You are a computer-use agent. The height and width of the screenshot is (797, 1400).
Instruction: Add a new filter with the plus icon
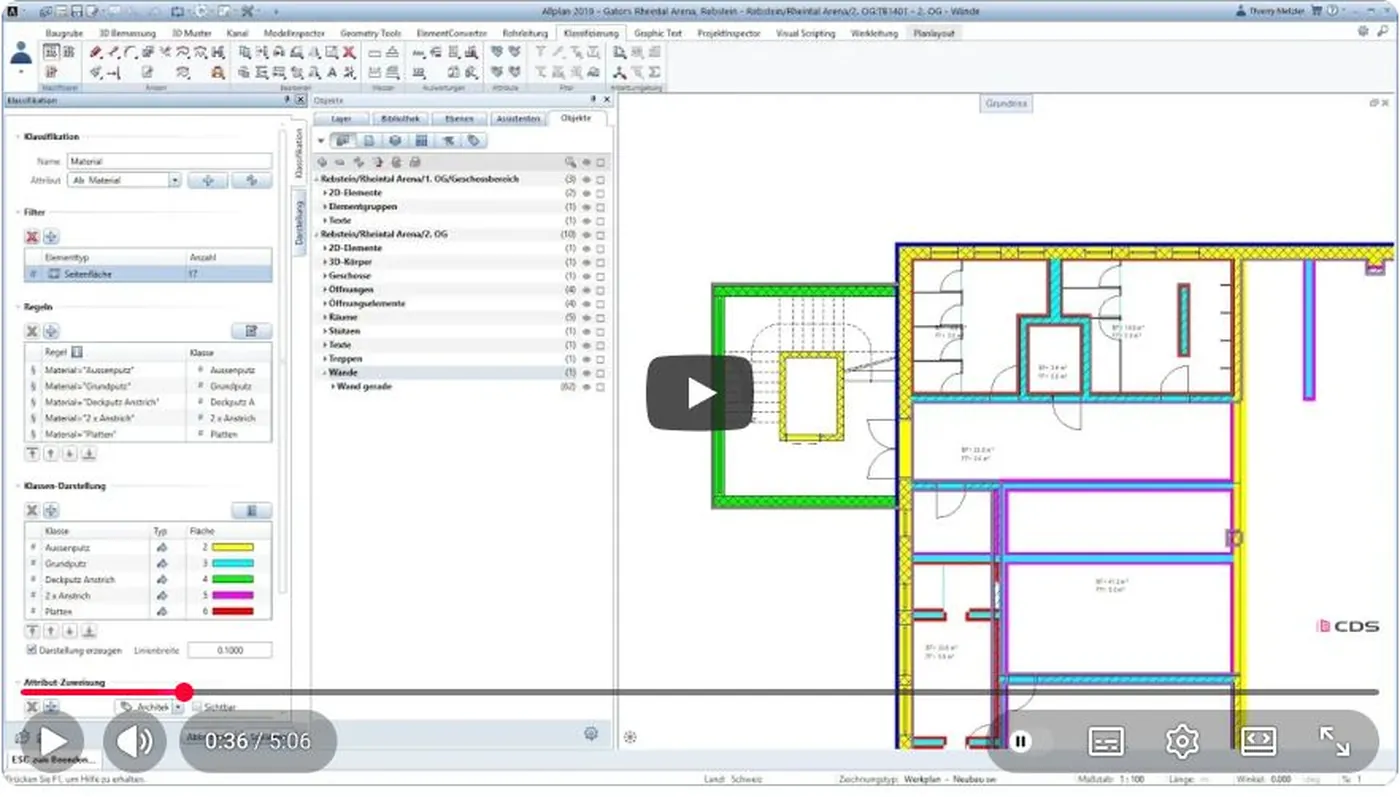coord(51,237)
